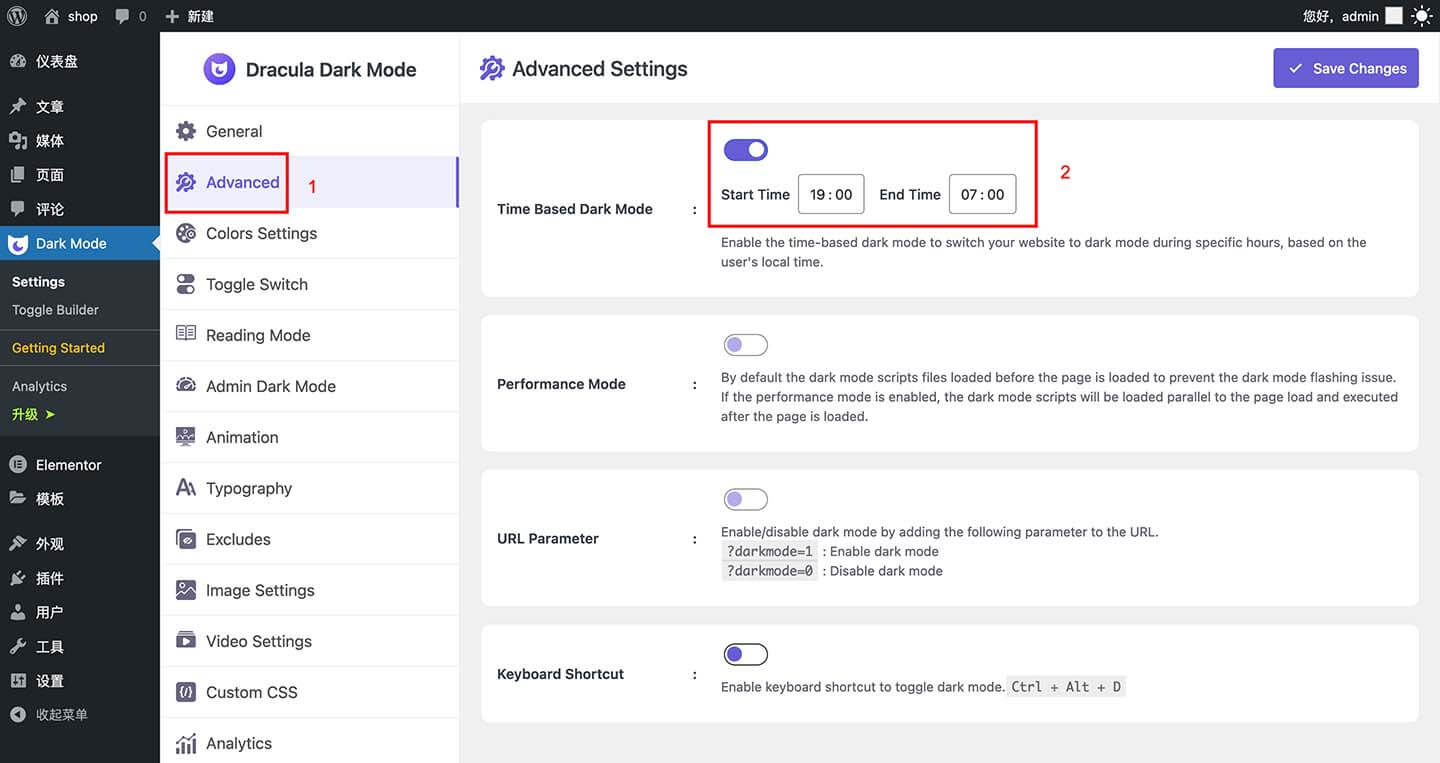Click the General gear icon

coord(186,131)
